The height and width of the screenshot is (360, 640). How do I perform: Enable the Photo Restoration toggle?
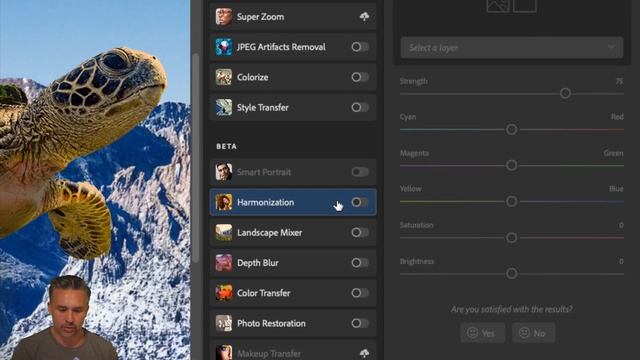360,323
